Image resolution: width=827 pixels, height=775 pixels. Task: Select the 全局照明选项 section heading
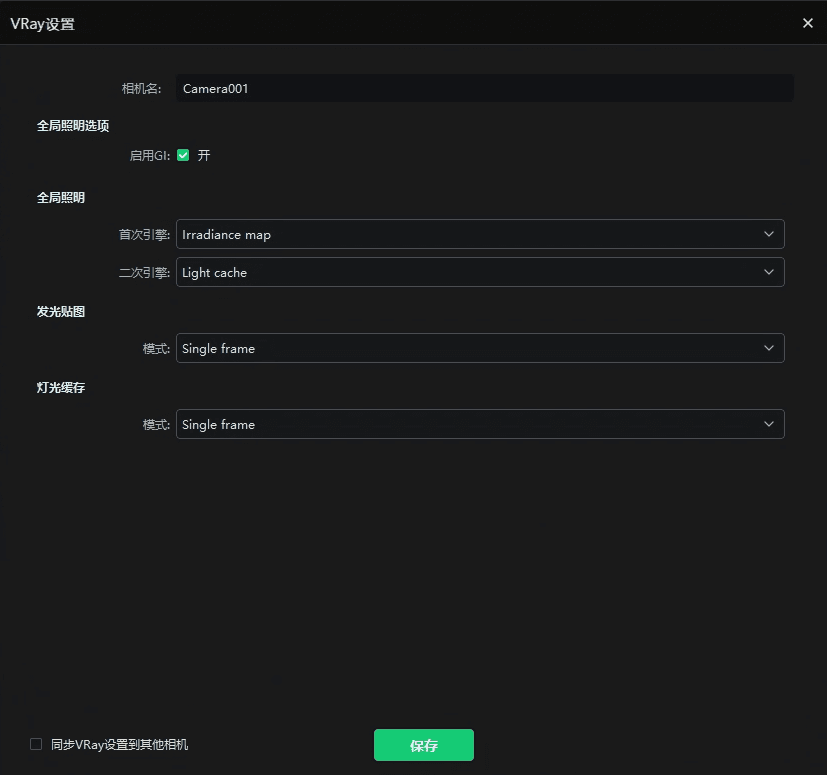pos(73,126)
